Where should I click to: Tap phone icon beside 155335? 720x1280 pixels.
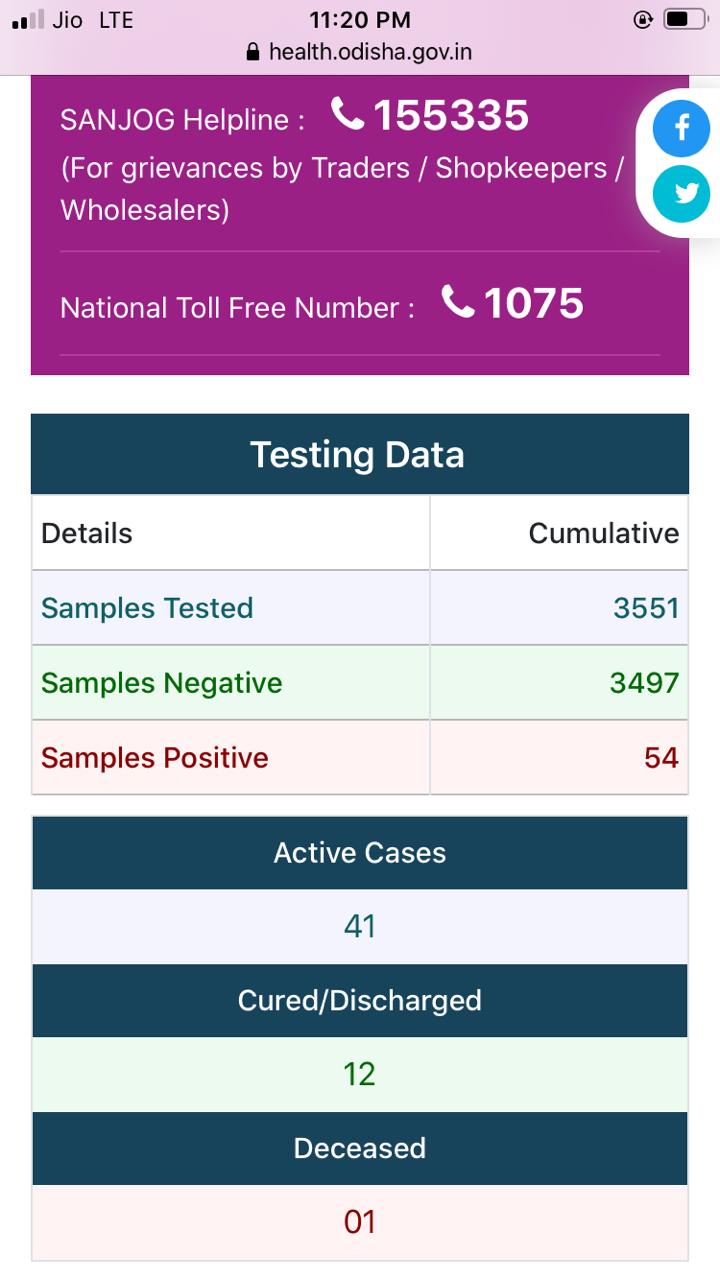click(347, 115)
